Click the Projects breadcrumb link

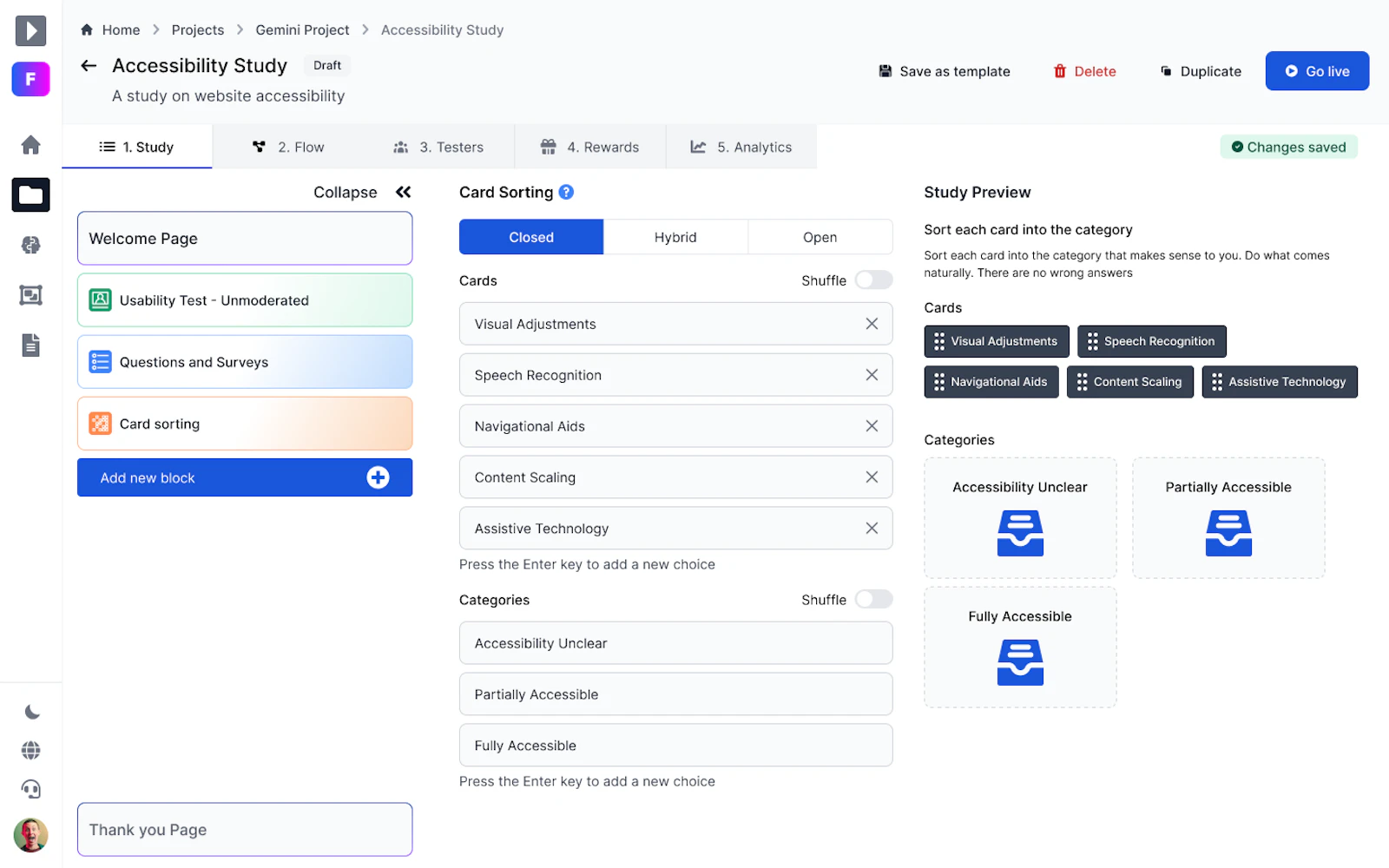click(x=198, y=30)
